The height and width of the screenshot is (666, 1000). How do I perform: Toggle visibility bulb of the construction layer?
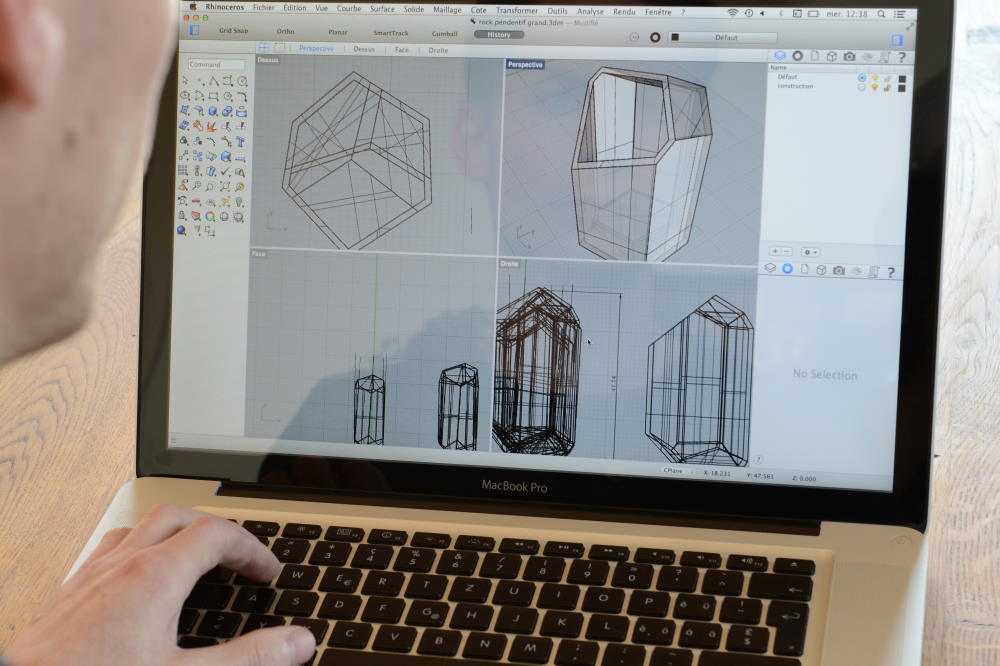tap(874, 87)
